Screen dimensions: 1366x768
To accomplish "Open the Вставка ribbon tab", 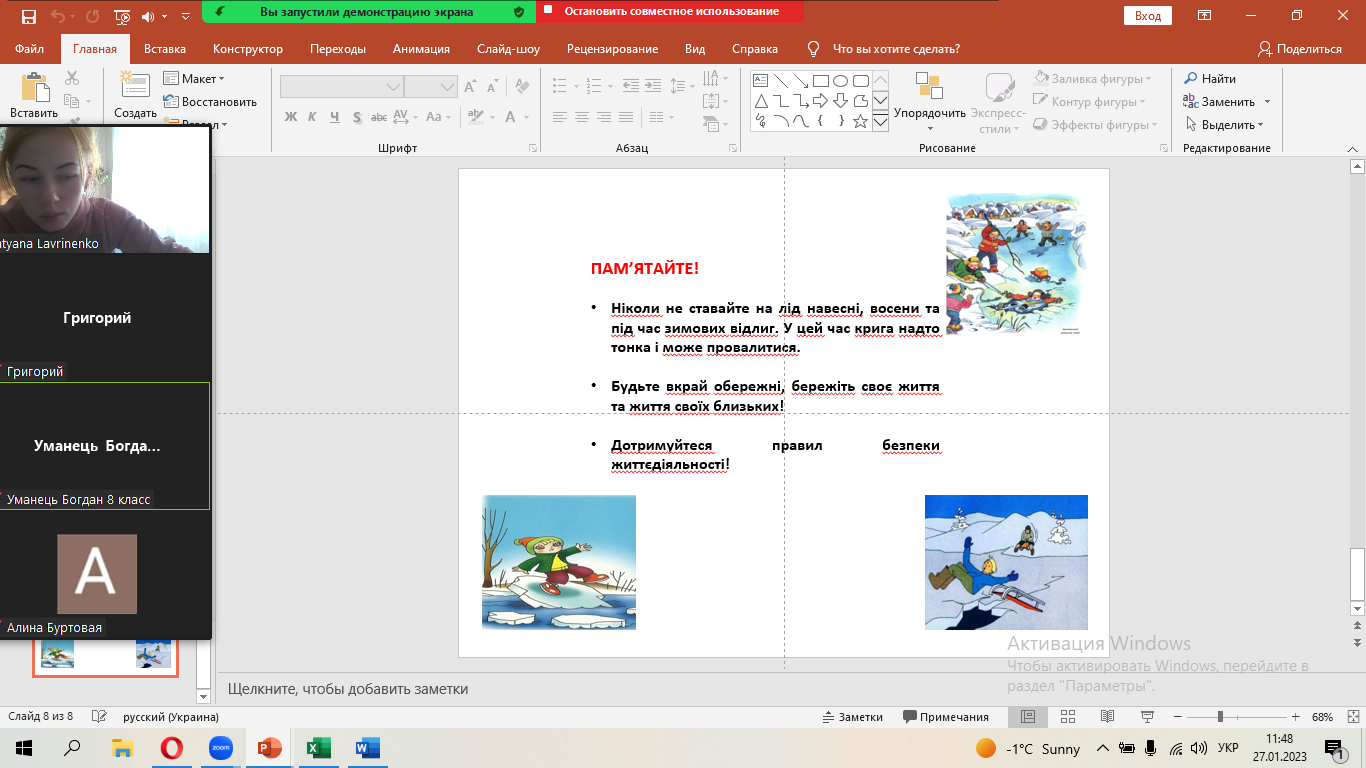I will (165, 49).
